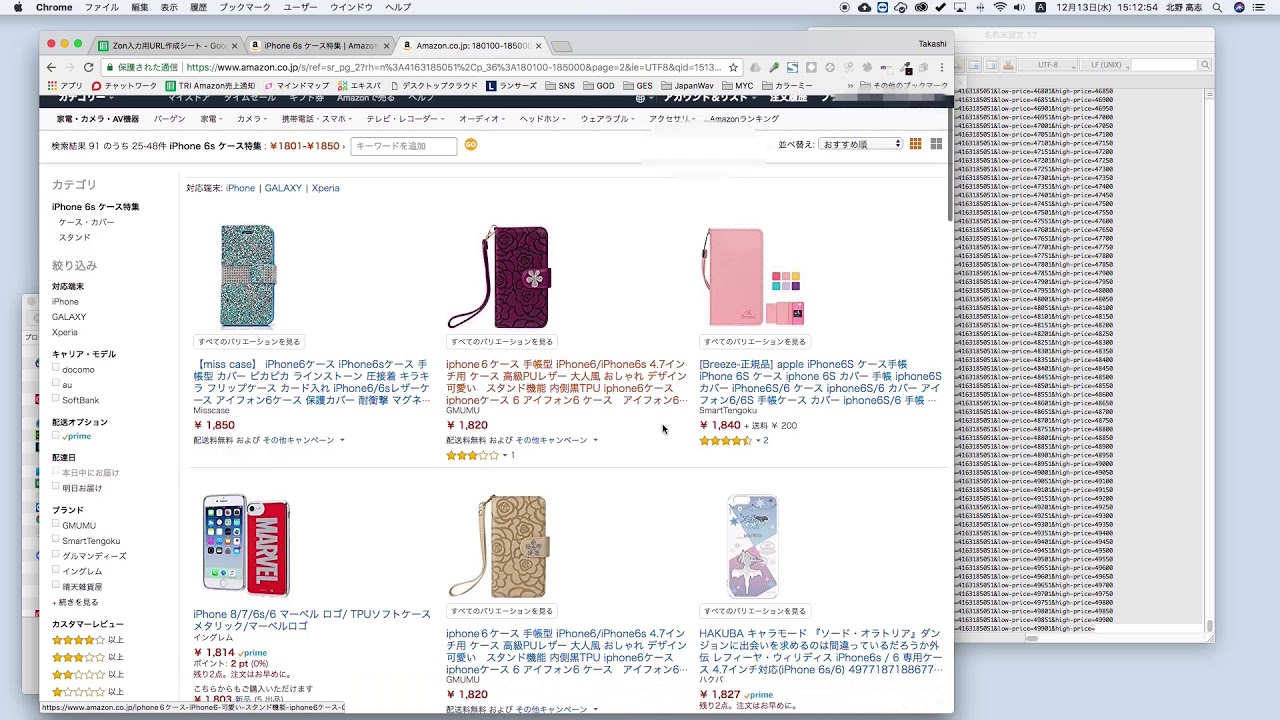Close the Zon入力用URL作成シート tab
This screenshot has width=1280, height=720.
tap(234, 45)
